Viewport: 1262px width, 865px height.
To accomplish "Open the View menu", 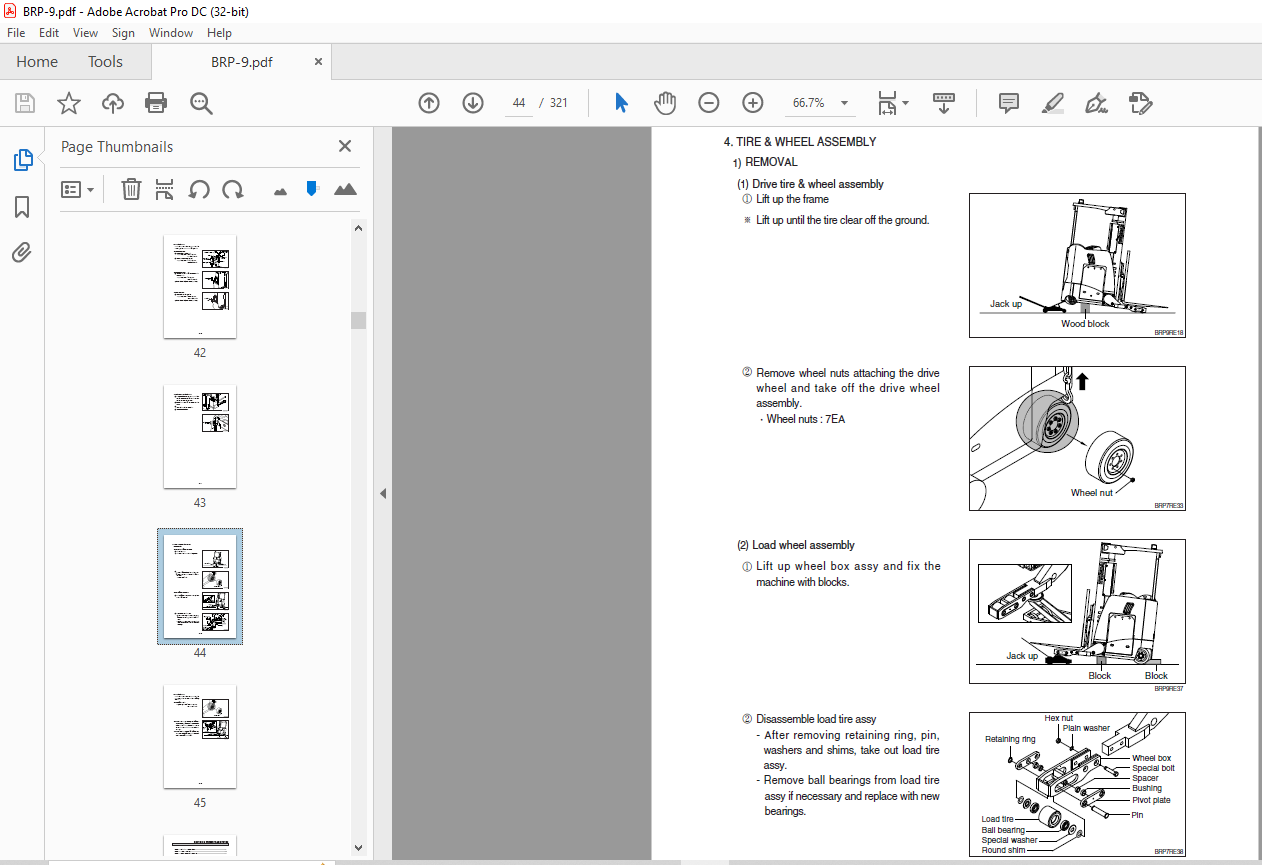I will click(85, 33).
